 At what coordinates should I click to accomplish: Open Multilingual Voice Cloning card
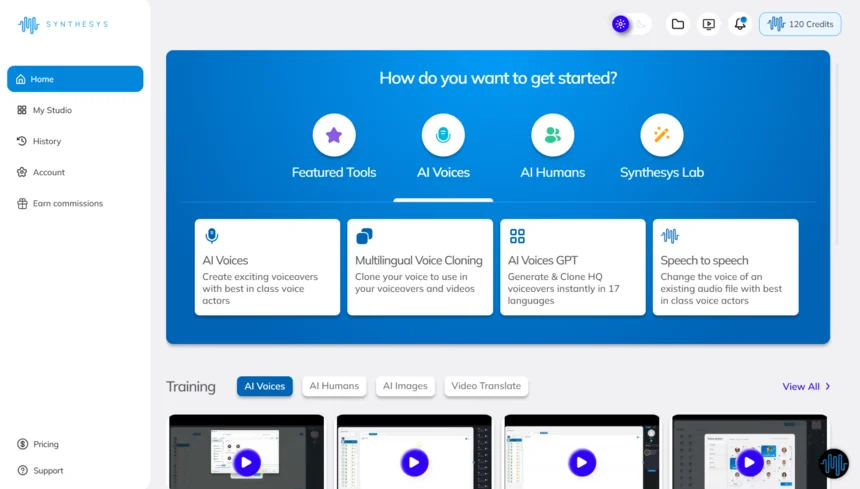coord(420,267)
